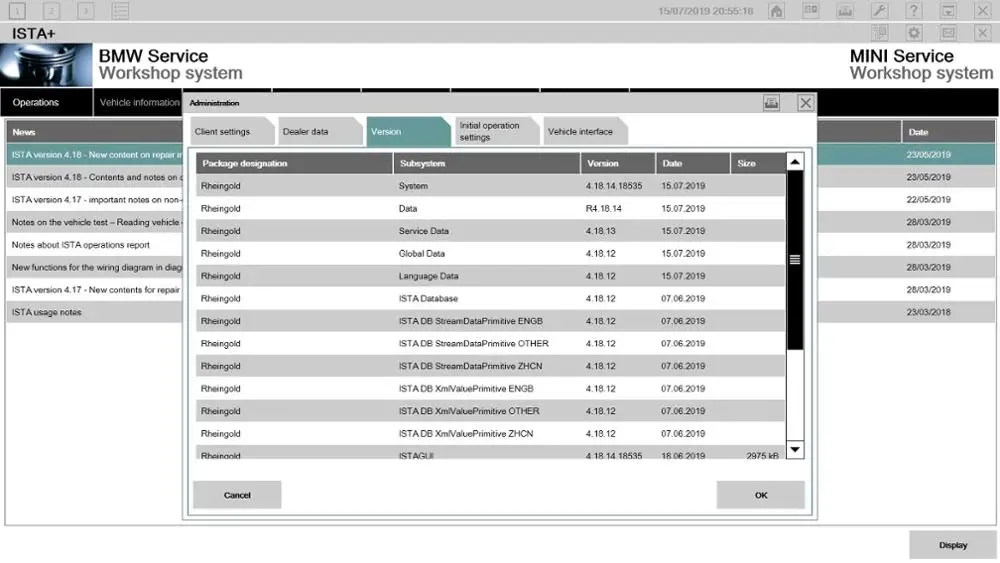
Task: Select the Global Data row
Action: tap(490, 254)
